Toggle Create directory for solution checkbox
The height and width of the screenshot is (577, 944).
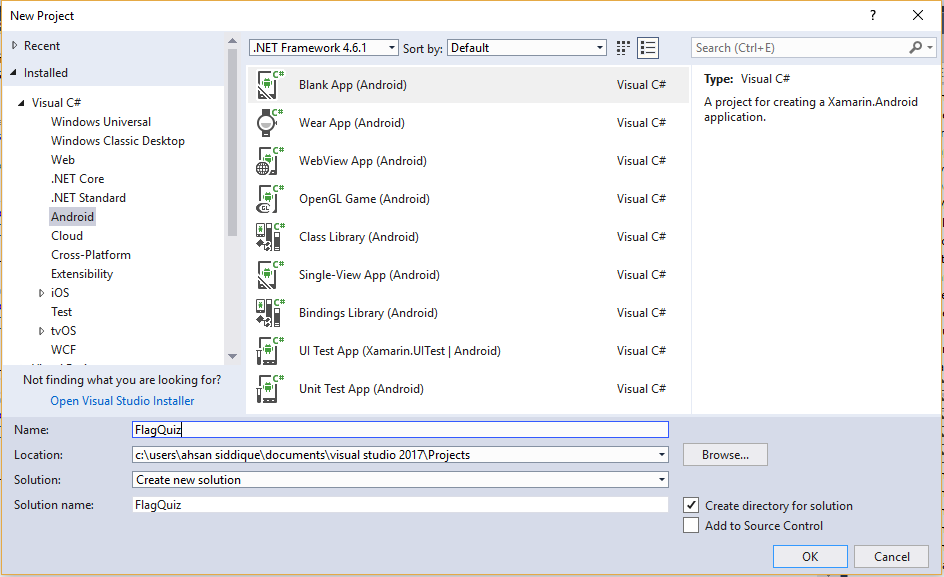coord(691,505)
